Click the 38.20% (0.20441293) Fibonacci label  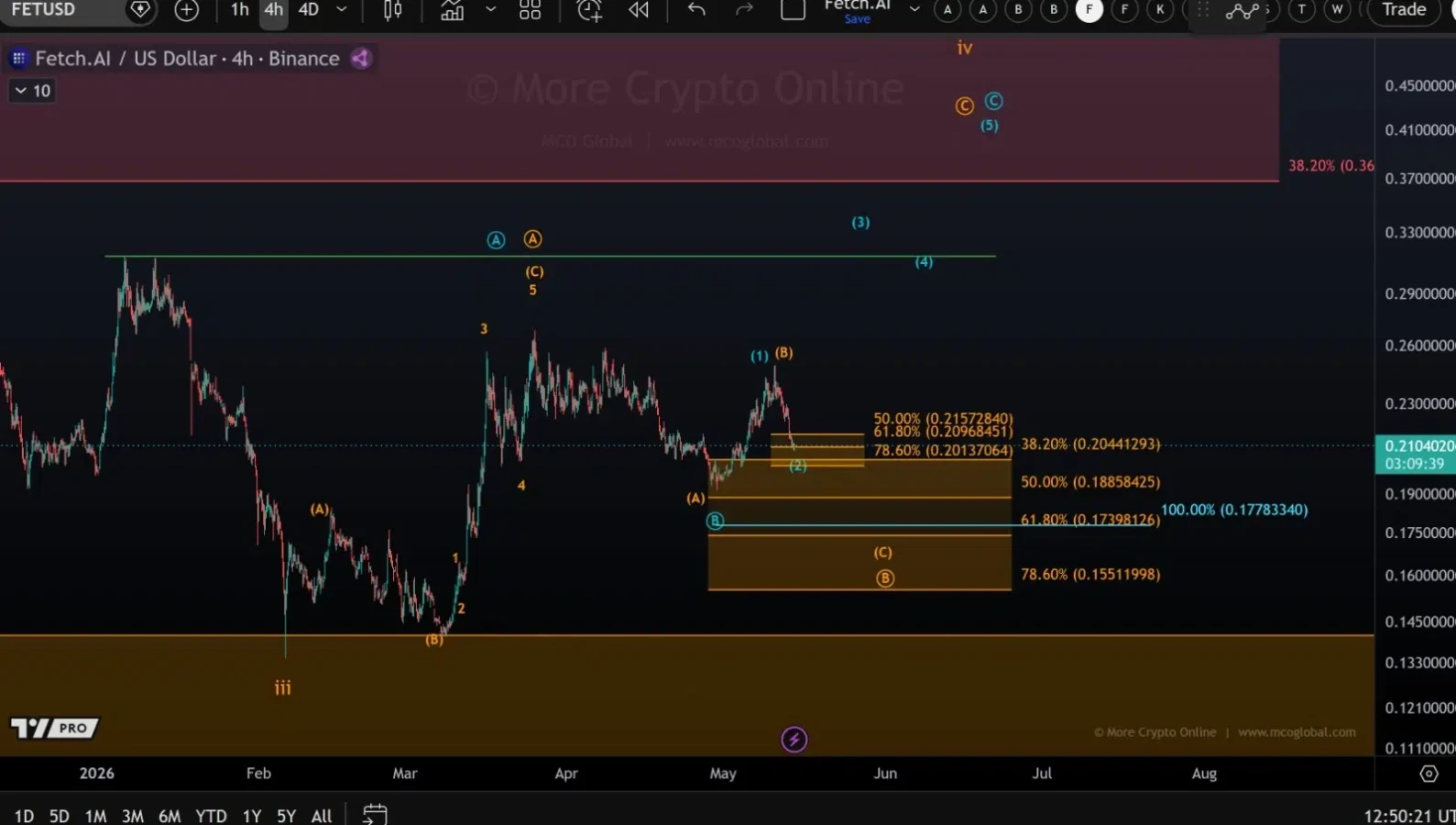[x=1090, y=444]
